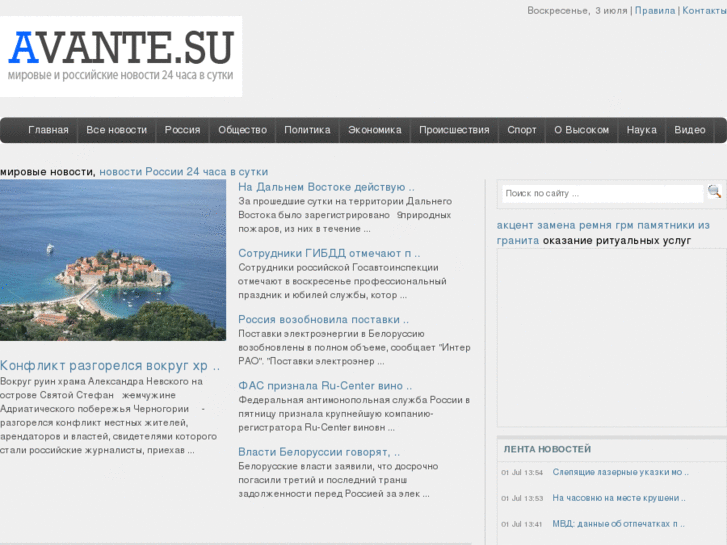
Task: Open the Главная menu item
Action: [48, 130]
